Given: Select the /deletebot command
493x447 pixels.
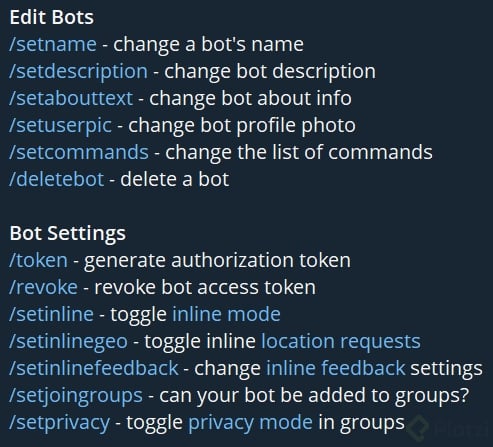Looking at the screenshot, I should click(56, 179).
